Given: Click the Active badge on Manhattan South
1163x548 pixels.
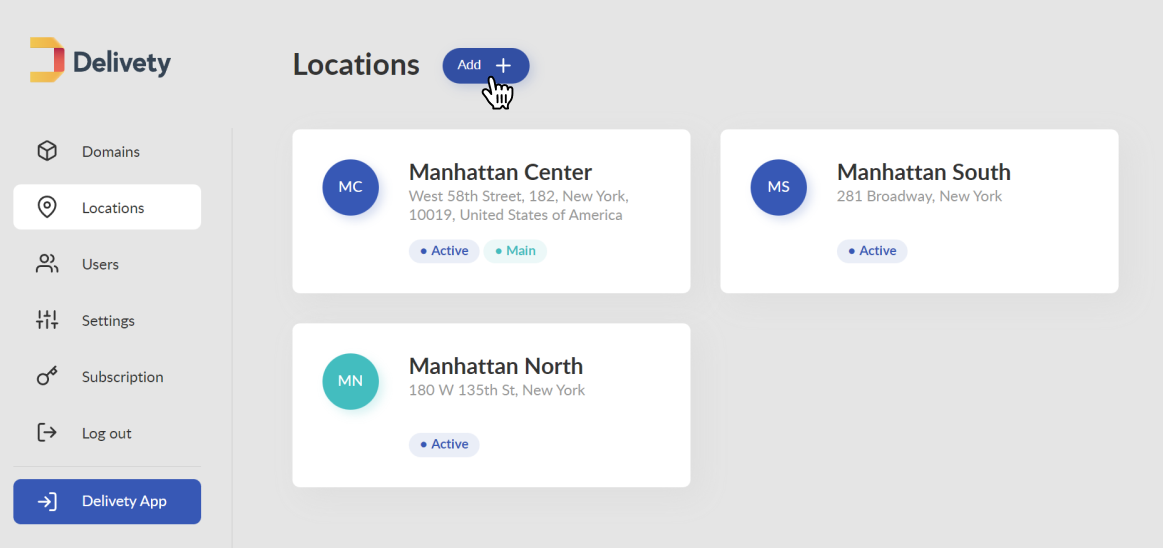Looking at the screenshot, I should (872, 251).
